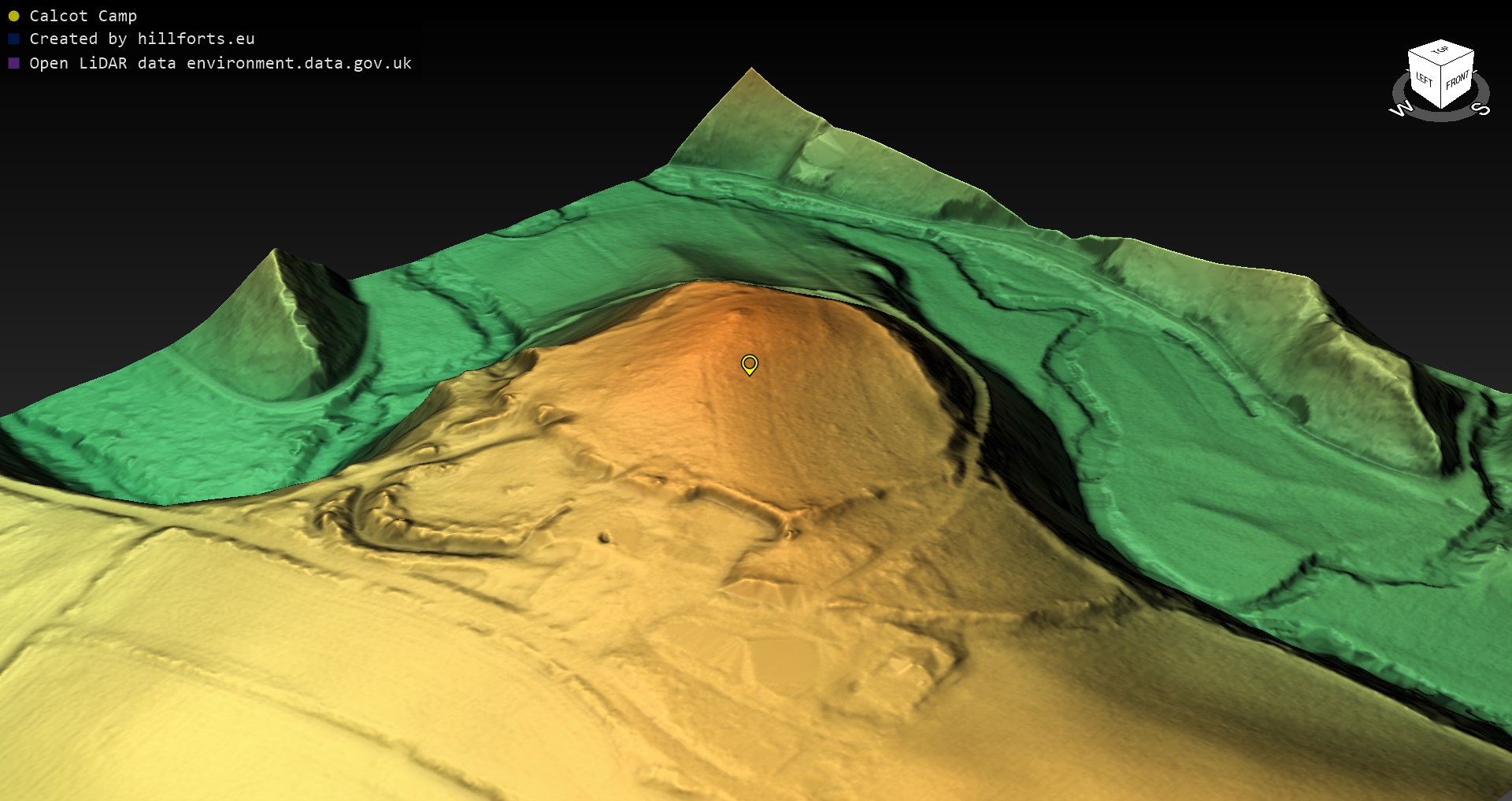Click the Calcot Camp legend label
The image size is (1512, 801).
[83, 16]
